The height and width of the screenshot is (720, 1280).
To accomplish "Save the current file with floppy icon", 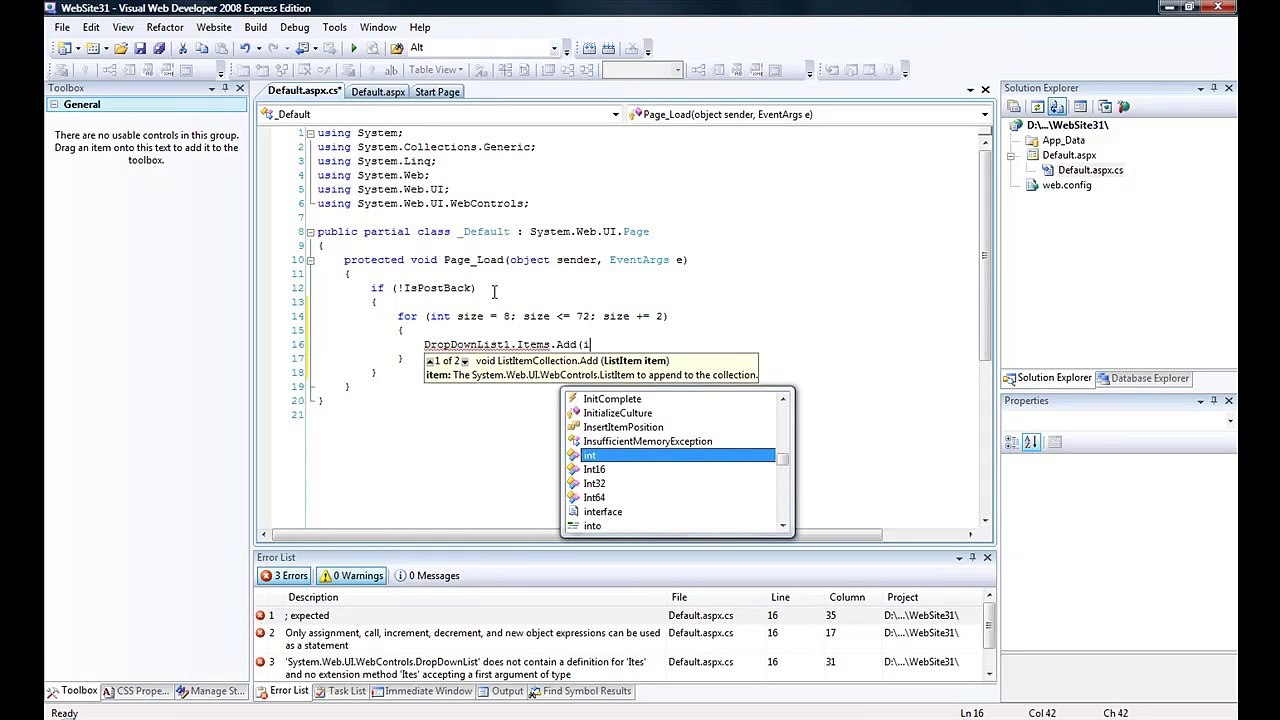I will [x=140, y=48].
